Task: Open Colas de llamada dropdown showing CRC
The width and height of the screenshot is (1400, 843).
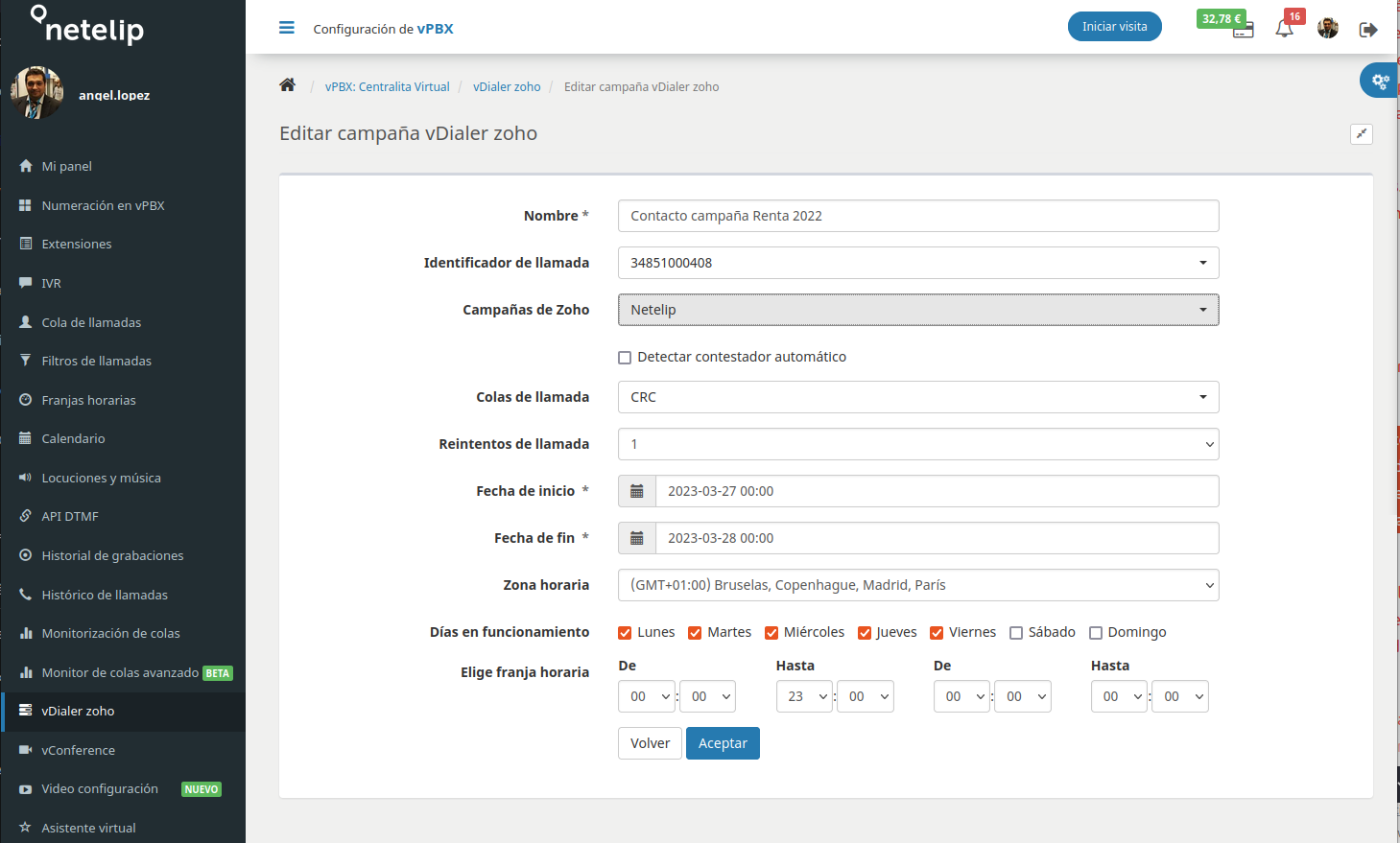Action: [918, 397]
